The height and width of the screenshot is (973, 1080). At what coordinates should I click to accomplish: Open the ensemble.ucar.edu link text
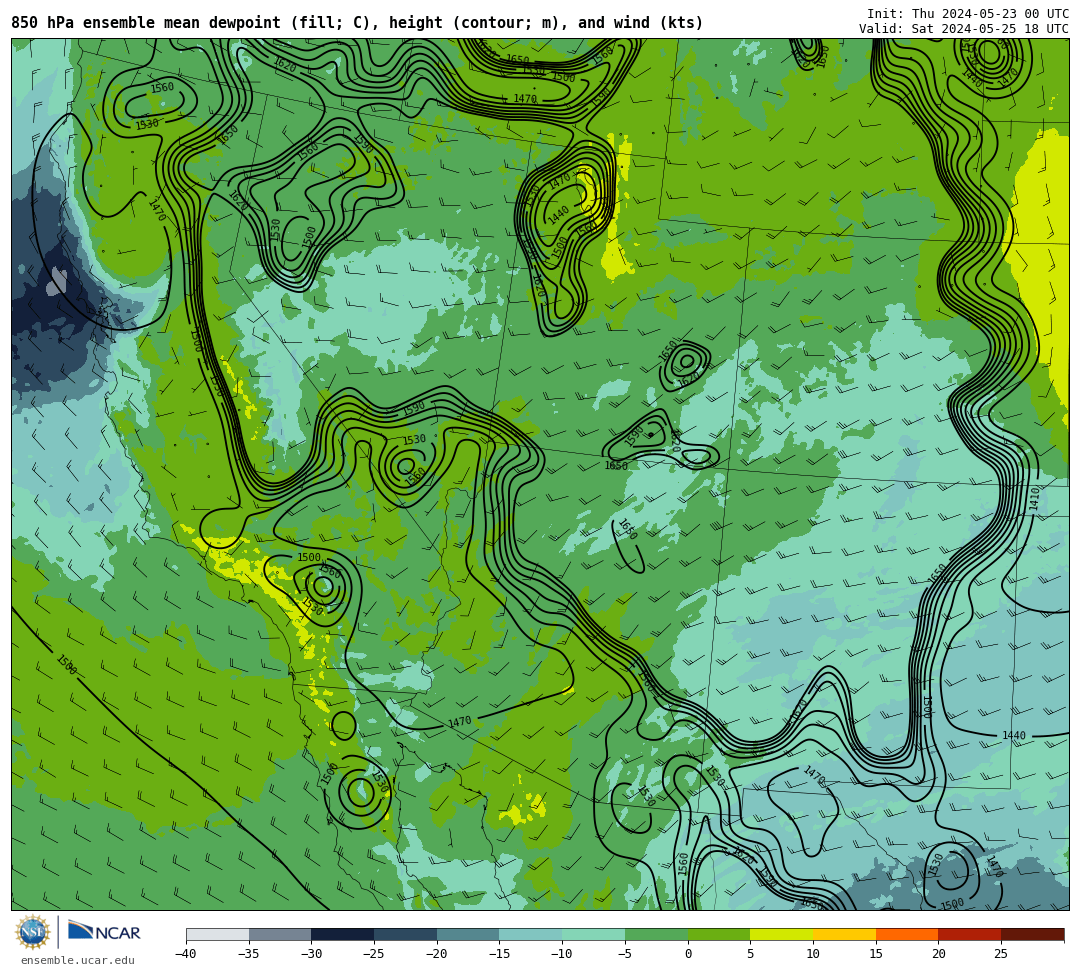78,960
